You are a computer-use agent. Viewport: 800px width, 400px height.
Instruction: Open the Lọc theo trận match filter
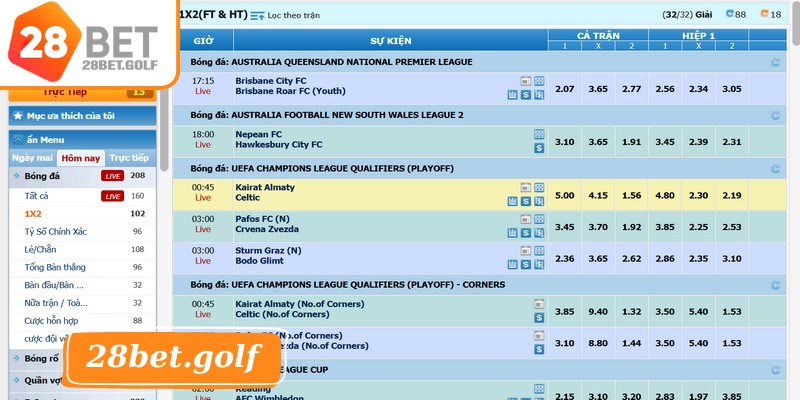(x=286, y=15)
